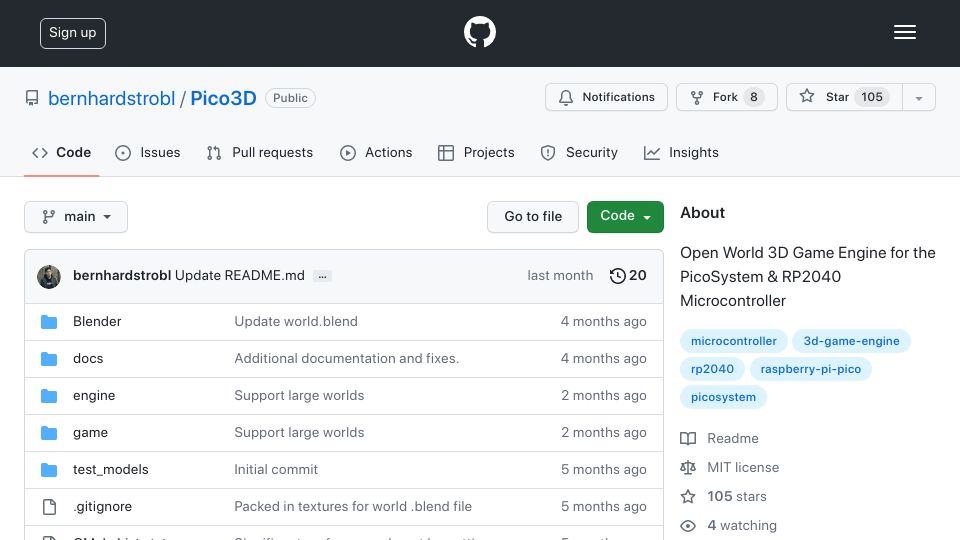Open the Update README.md commit message
The width and height of the screenshot is (960, 540).
coord(239,276)
